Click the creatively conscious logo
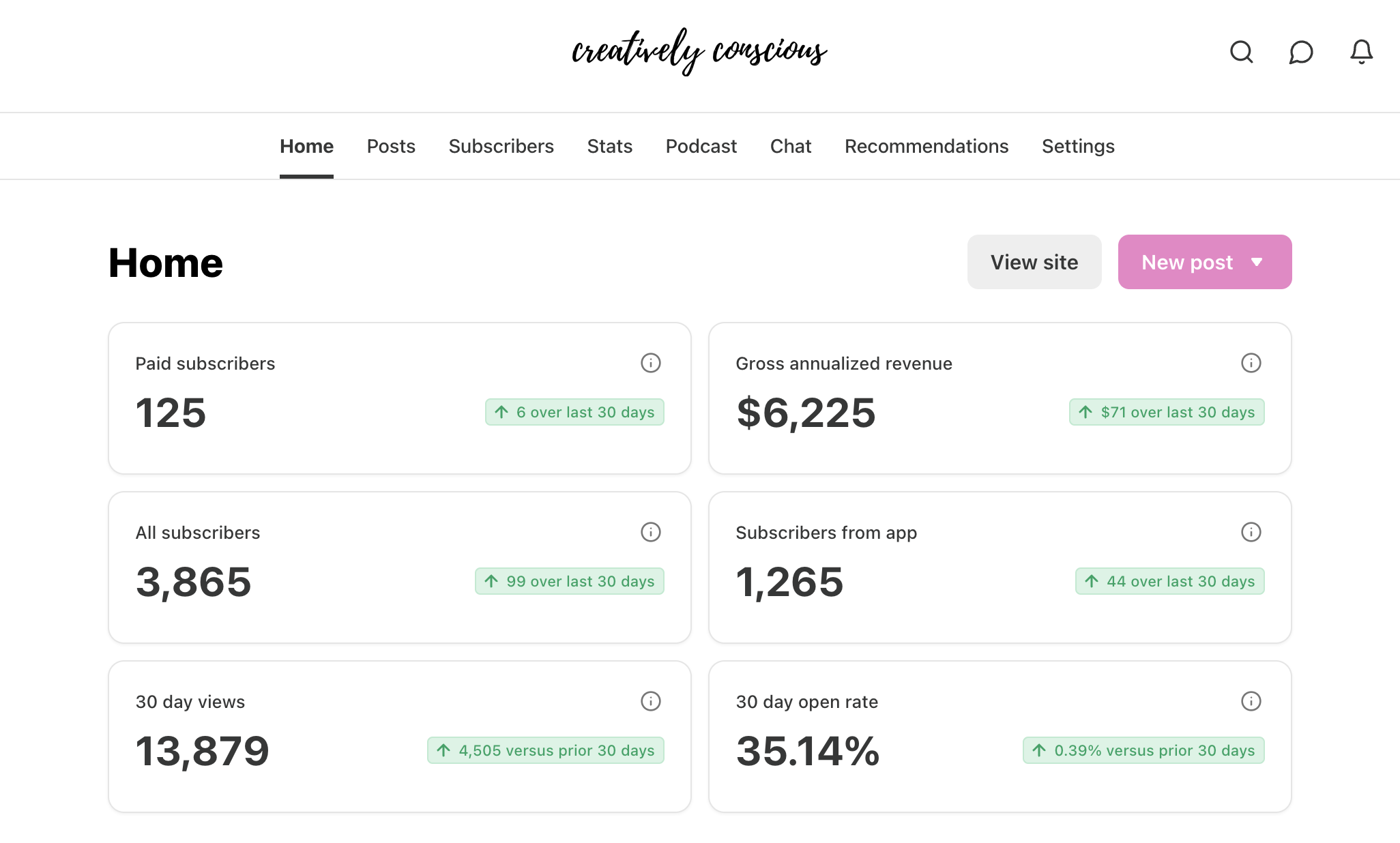 point(699,52)
